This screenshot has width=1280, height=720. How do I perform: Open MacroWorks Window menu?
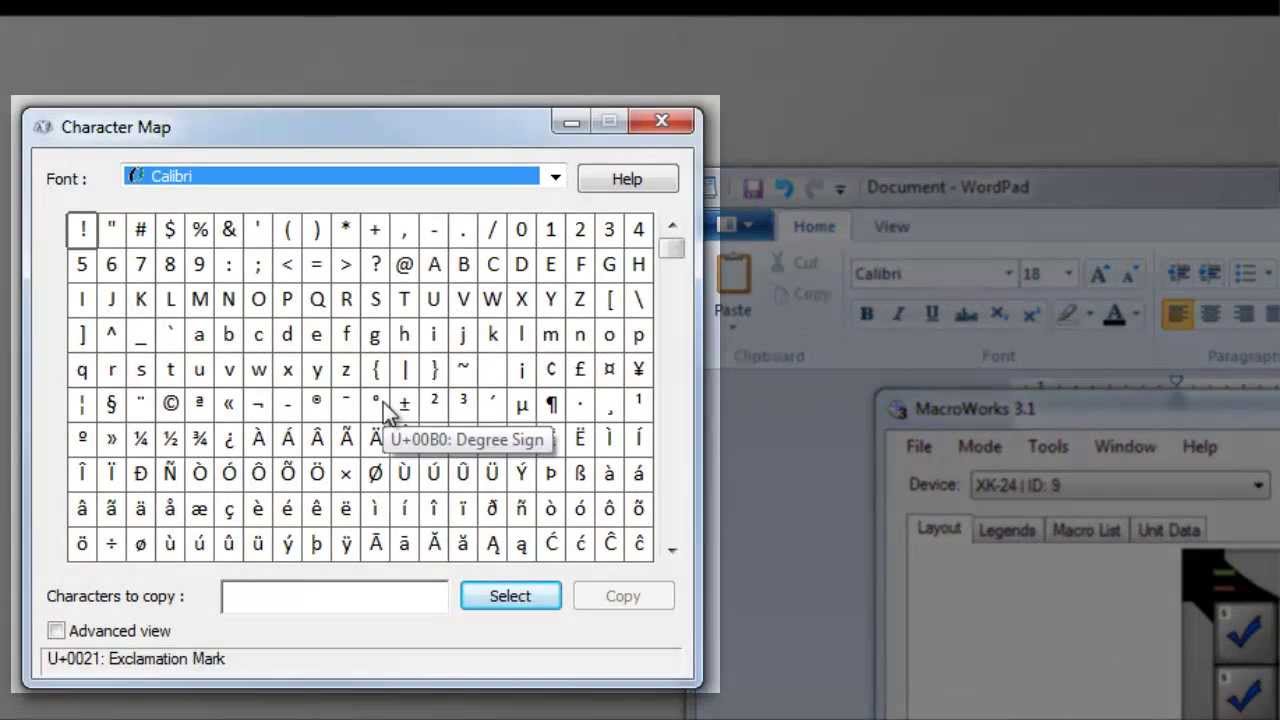pyautogui.click(x=1125, y=447)
